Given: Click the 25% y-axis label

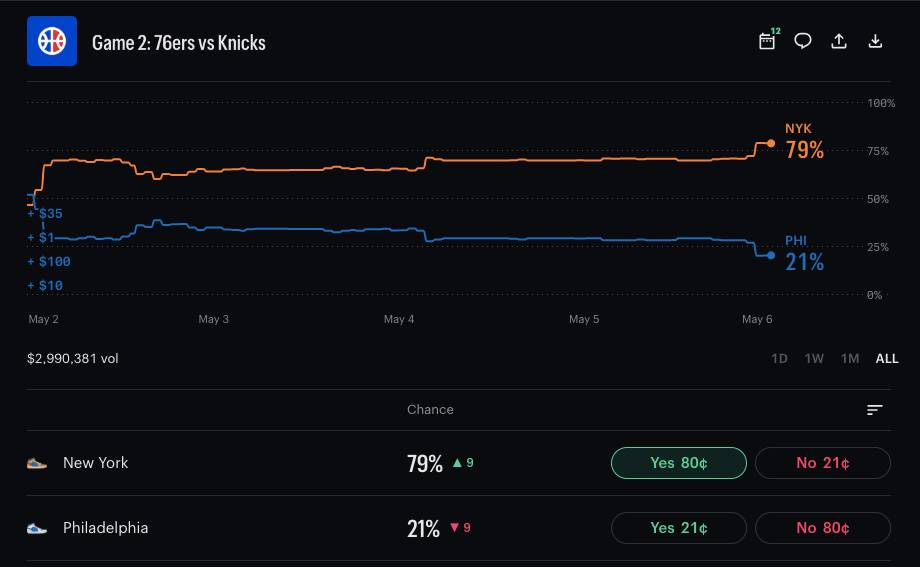Looking at the screenshot, I should pos(878,247).
